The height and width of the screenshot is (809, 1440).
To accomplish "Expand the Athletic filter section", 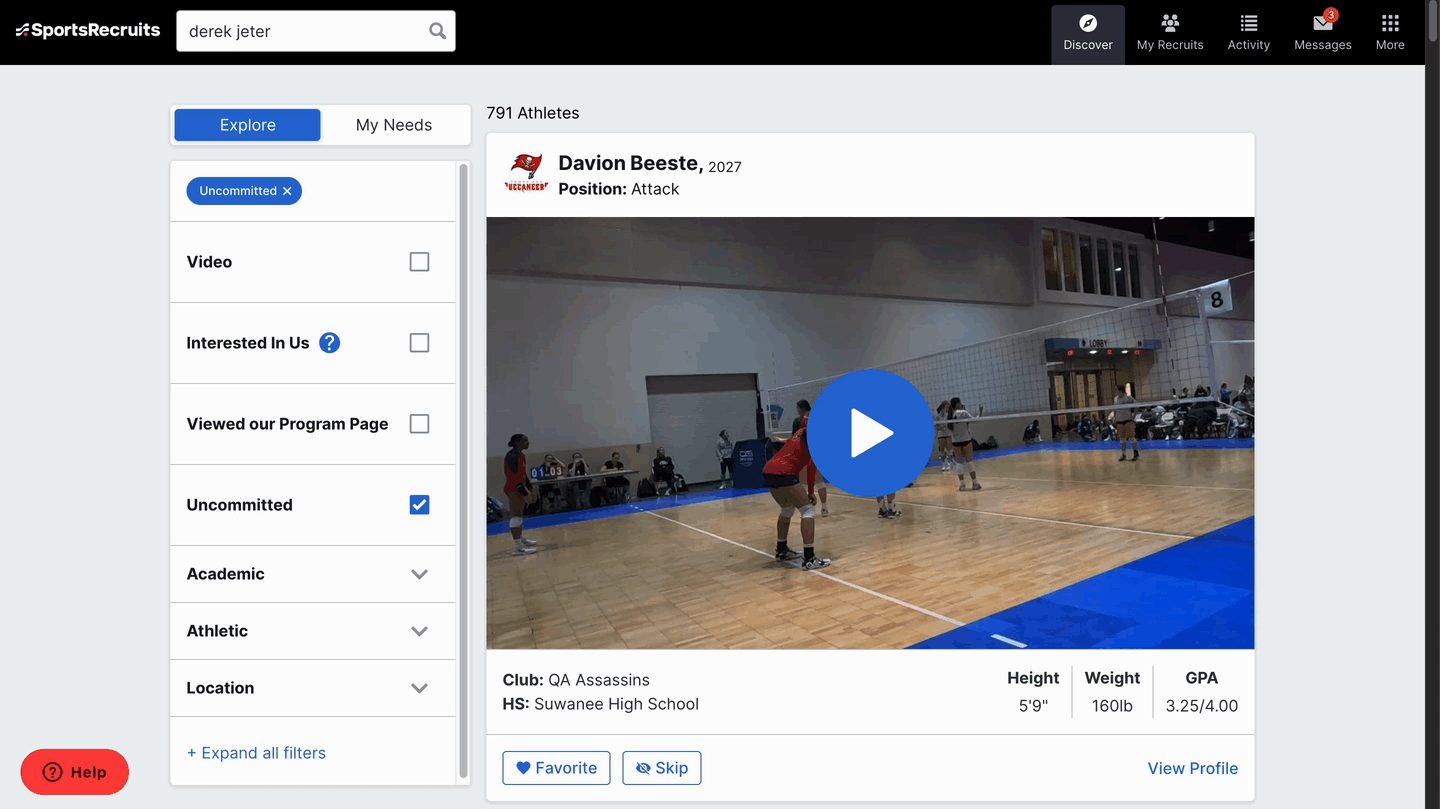I will point(313,631).
